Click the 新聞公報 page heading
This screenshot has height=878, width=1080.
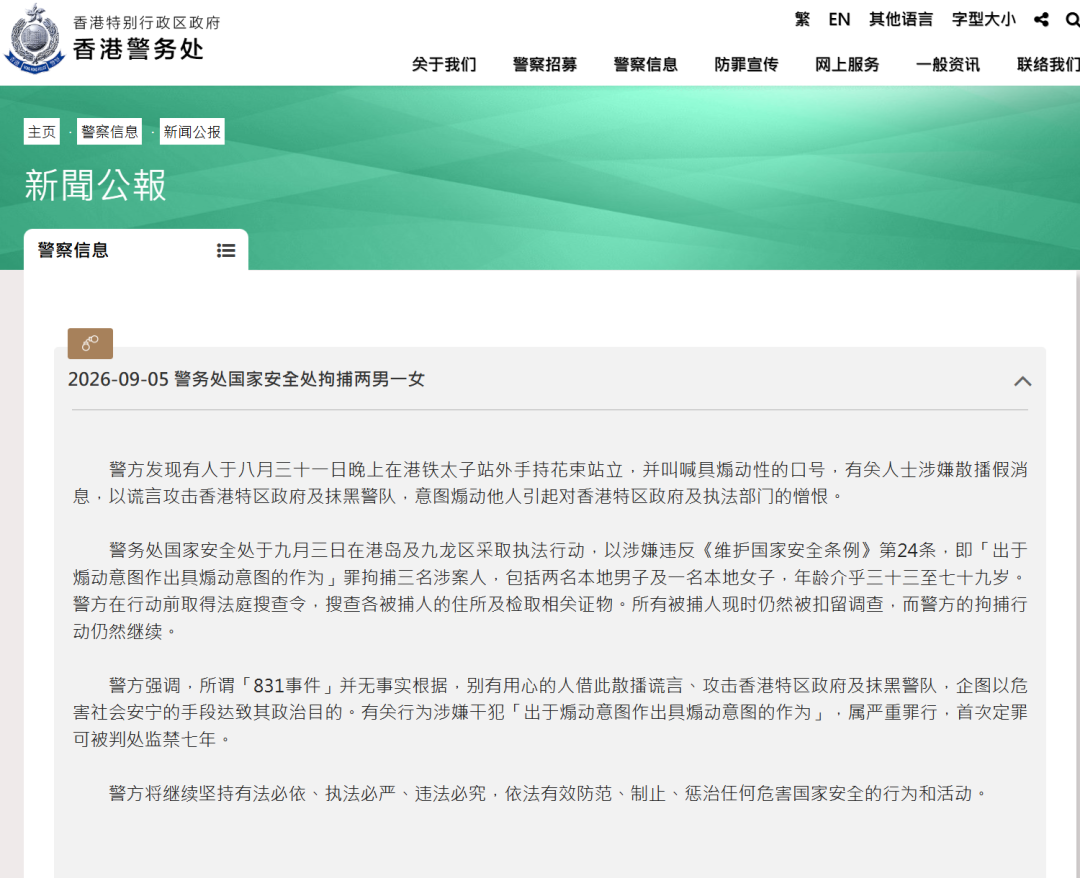(96, 185)
